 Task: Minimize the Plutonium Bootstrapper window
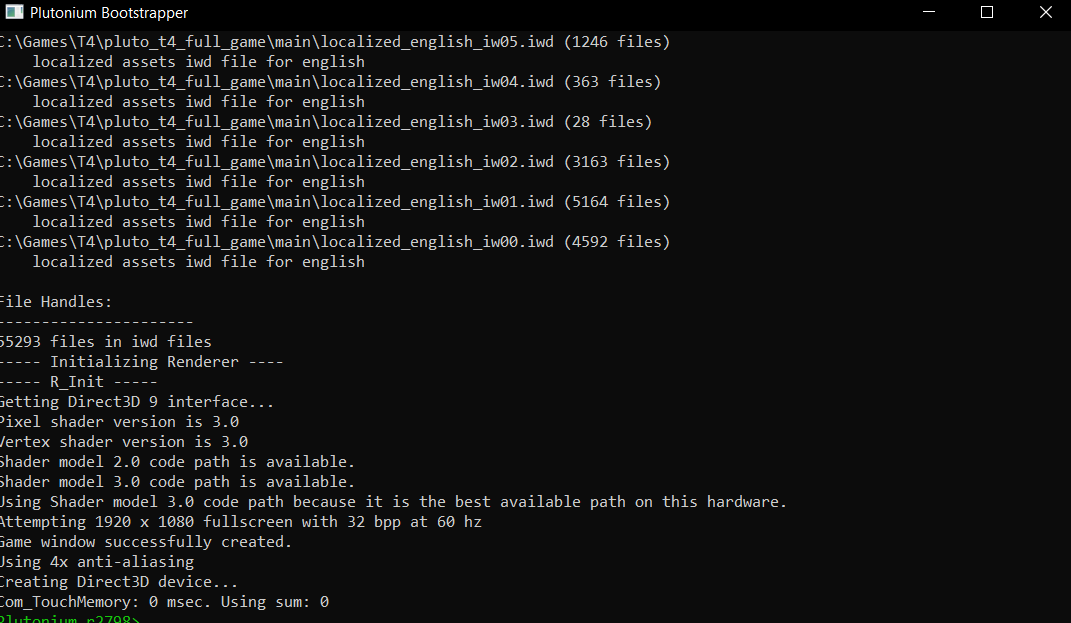tap(928, 12)
